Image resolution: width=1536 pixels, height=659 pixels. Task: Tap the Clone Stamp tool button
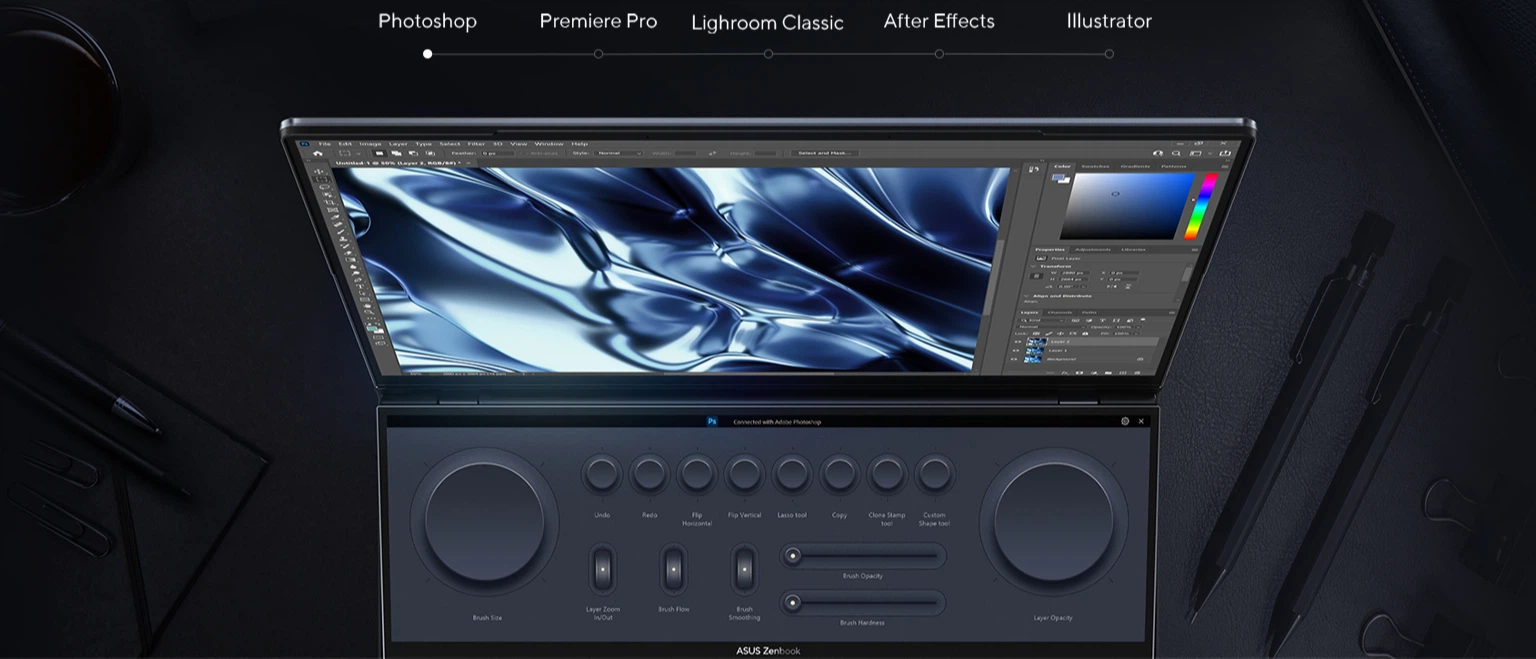tap(887, 474)
